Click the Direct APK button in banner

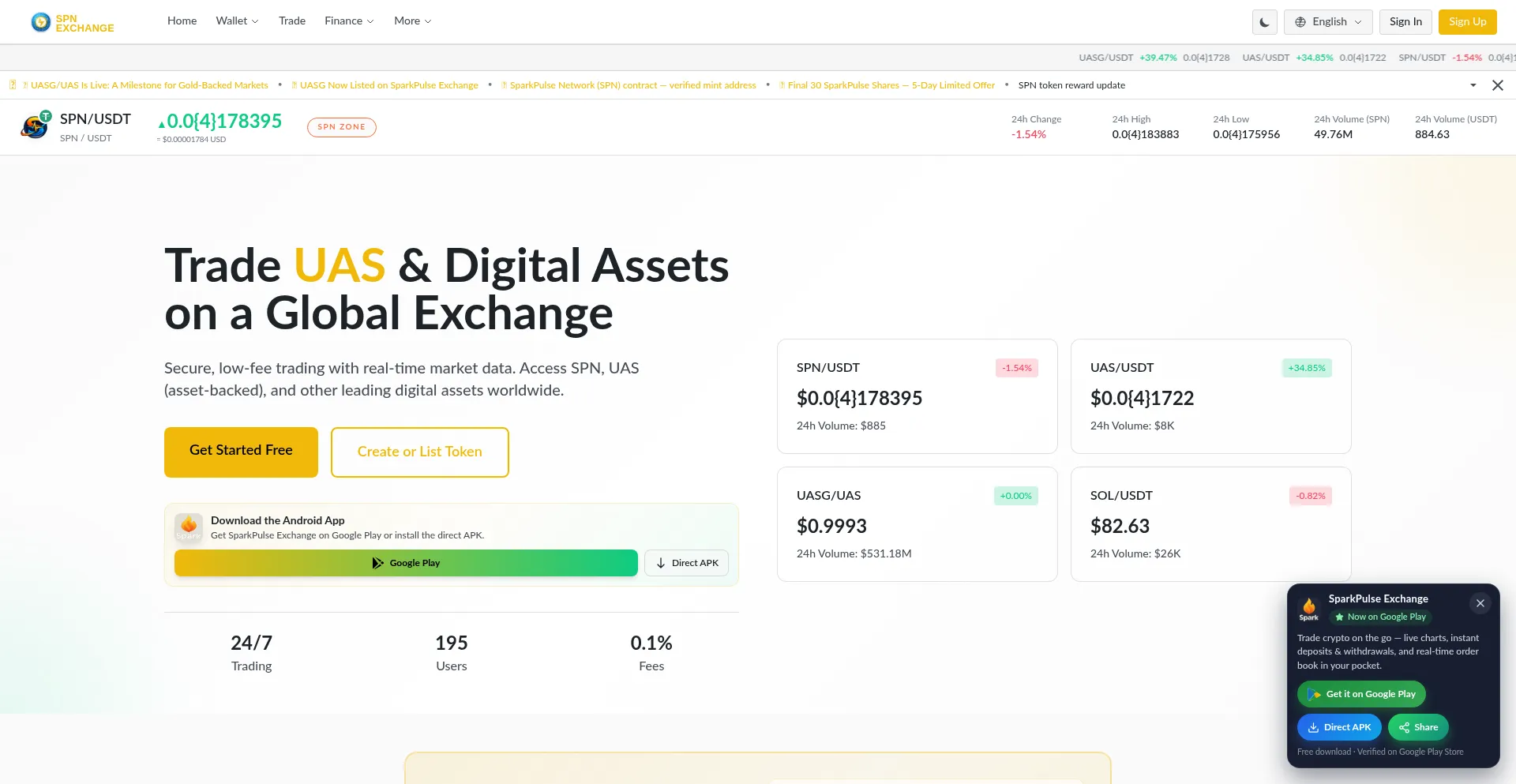(686, 563)
